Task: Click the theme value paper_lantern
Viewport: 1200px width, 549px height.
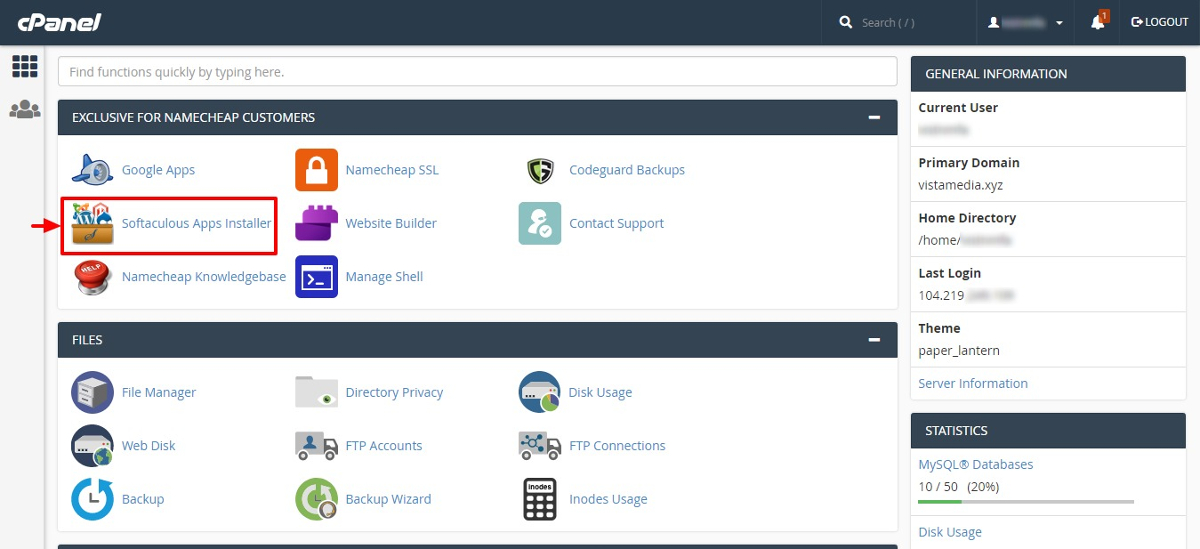Action: 959,350
